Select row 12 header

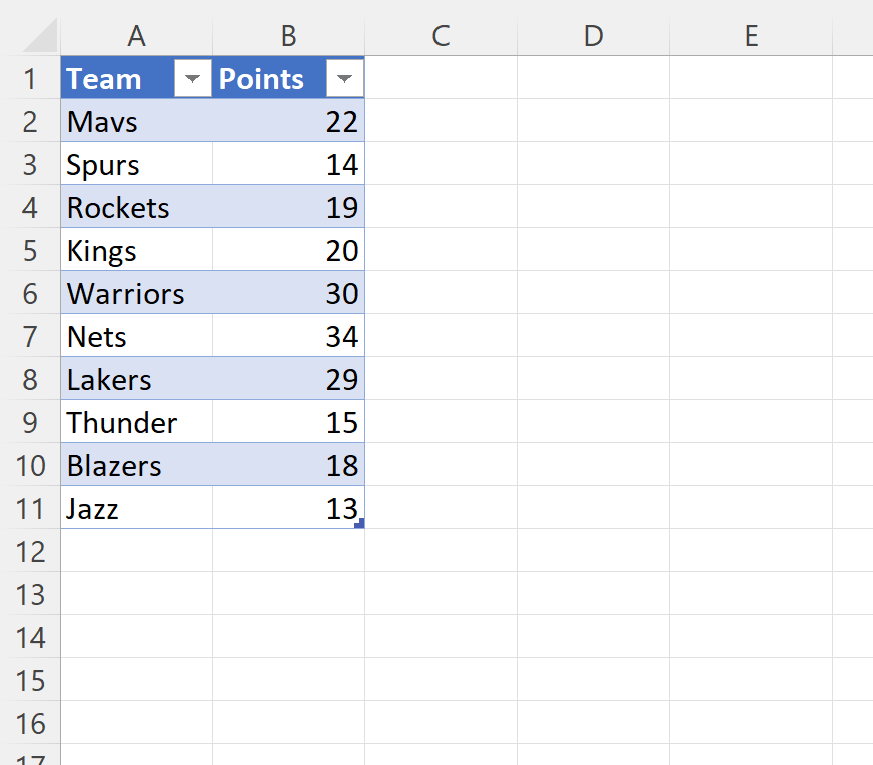(31, 551)
